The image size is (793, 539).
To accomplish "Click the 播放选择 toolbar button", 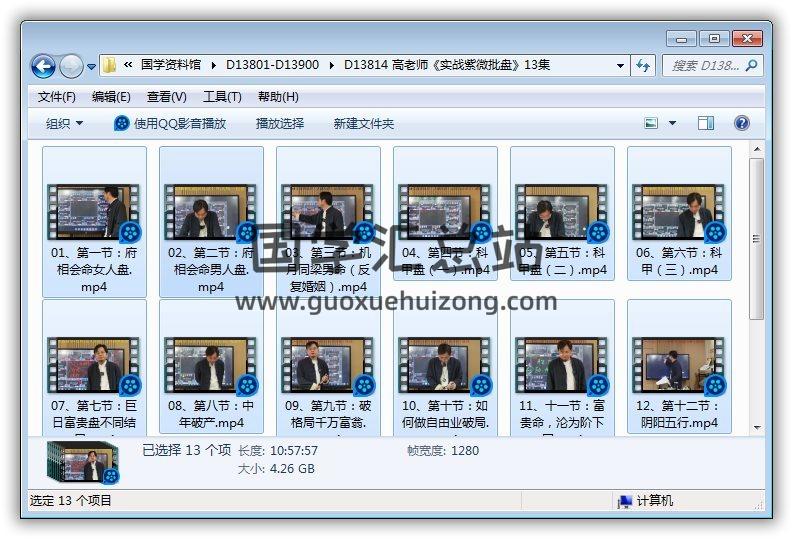I will [x=280, y=123].
